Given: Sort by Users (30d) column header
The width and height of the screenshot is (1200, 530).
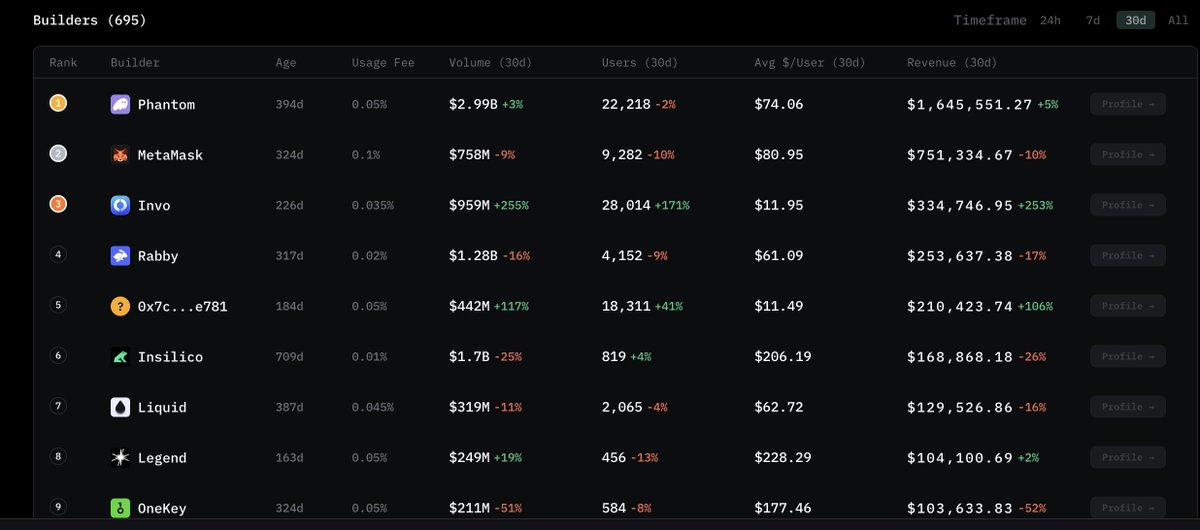Looking at the screenshot, I should (x=640, y=63).
